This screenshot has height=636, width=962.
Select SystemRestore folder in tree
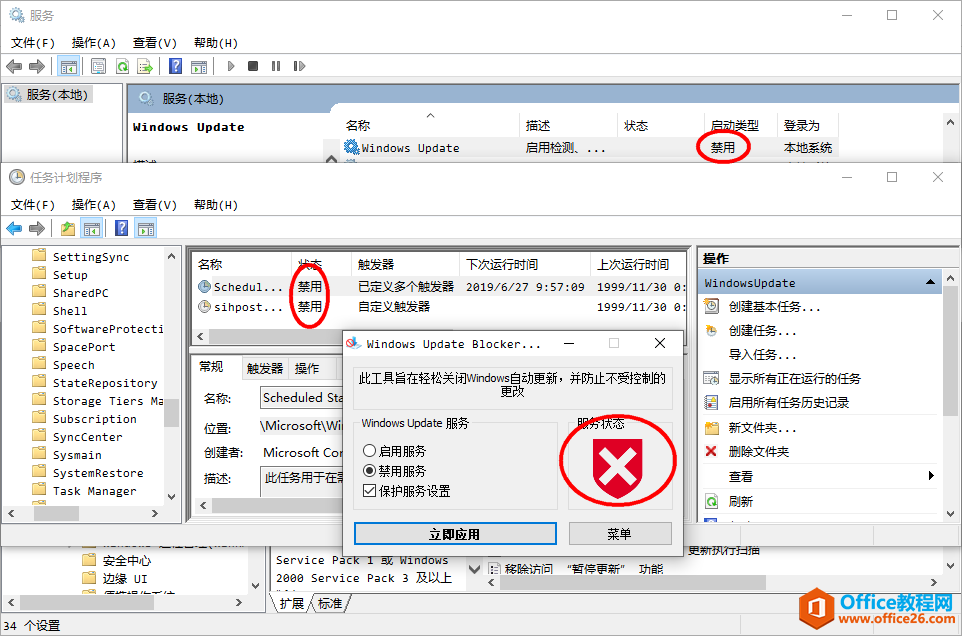pyautogui.click(x=98, y=473)
